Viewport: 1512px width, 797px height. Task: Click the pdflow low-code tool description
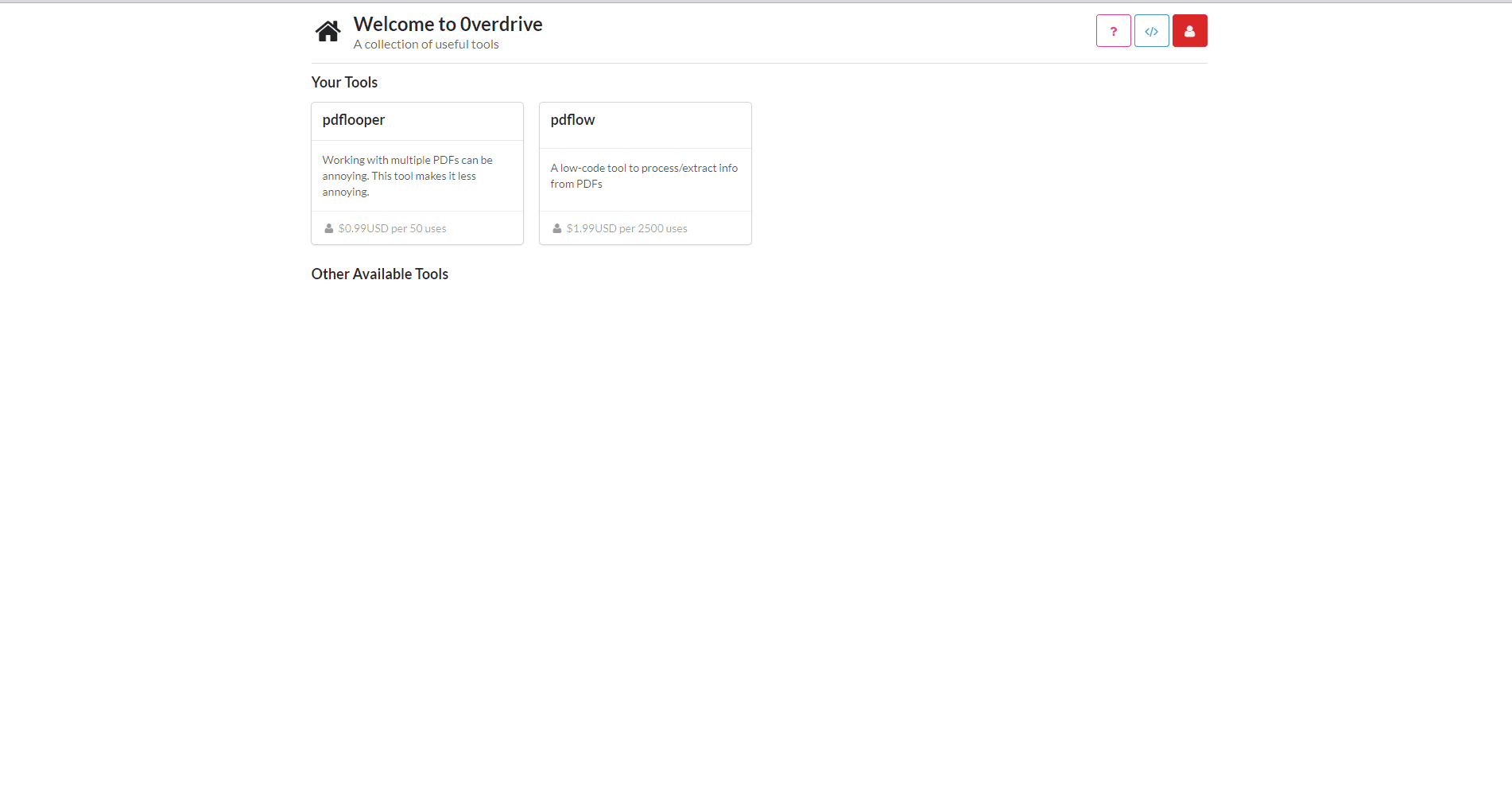(644, 176)
